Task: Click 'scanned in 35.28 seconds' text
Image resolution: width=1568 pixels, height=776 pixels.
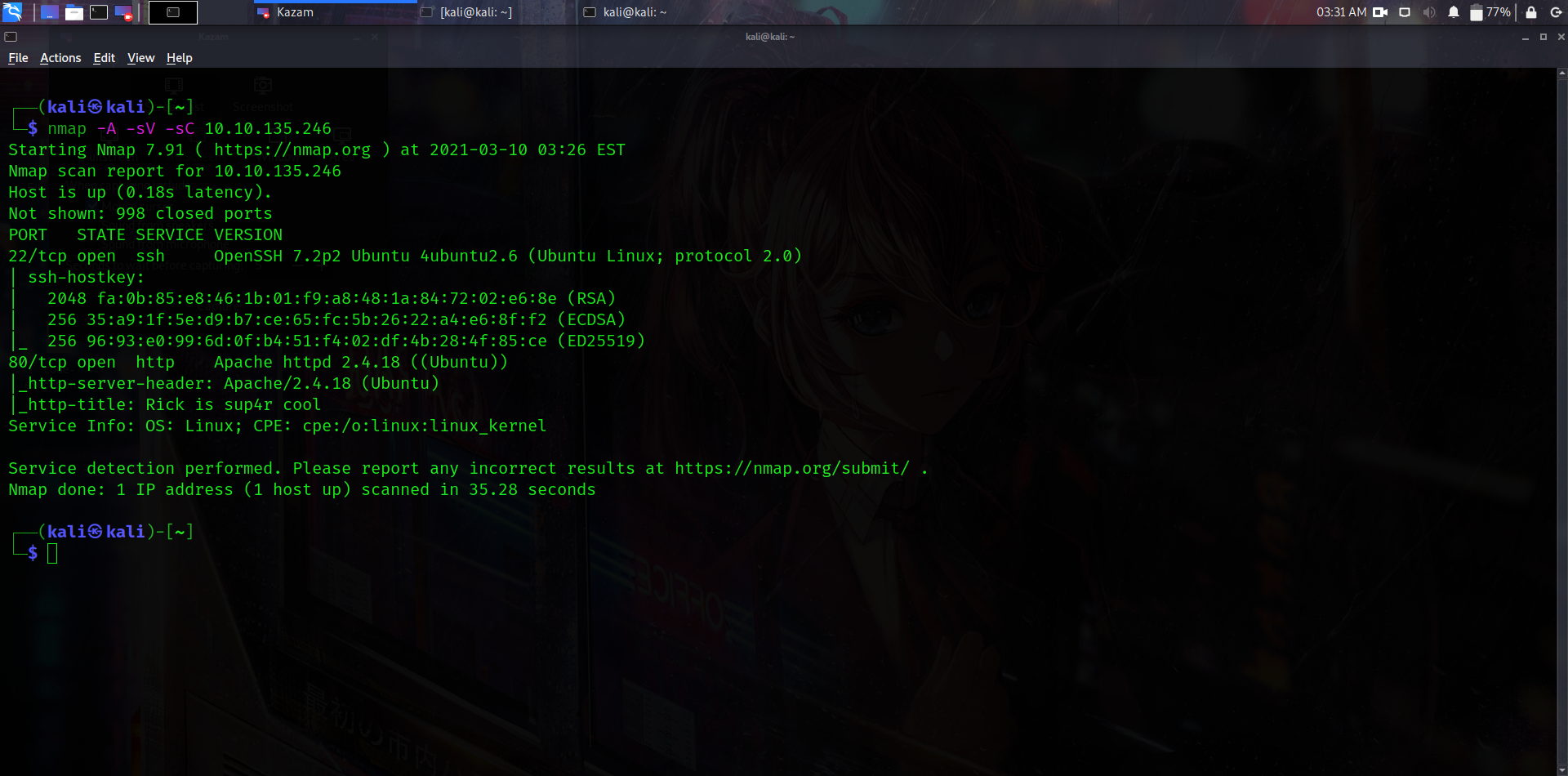Action: [x=479, y=490]
